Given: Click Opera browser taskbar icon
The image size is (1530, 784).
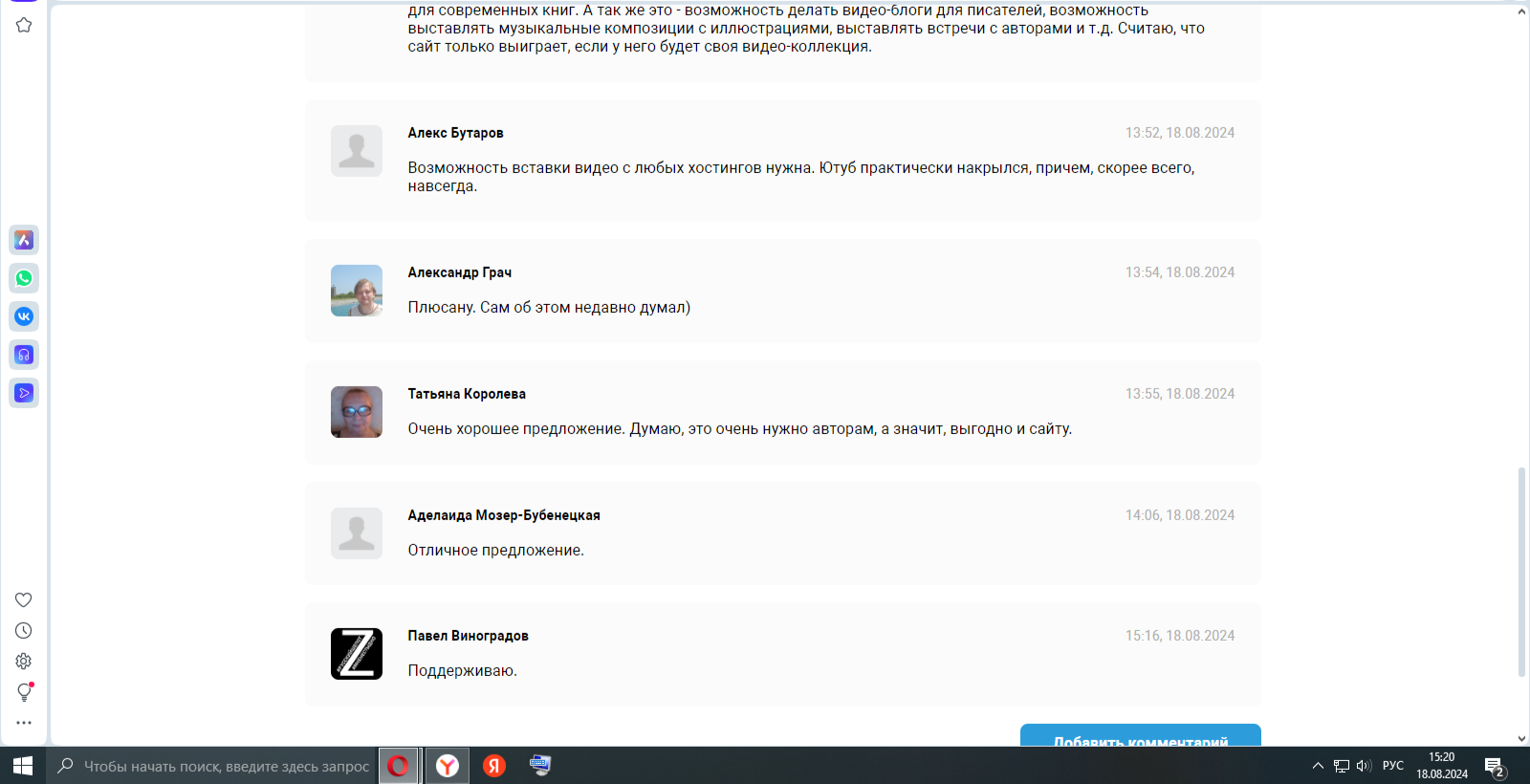Looking at the screenshot, I should [x=399, y=766].
